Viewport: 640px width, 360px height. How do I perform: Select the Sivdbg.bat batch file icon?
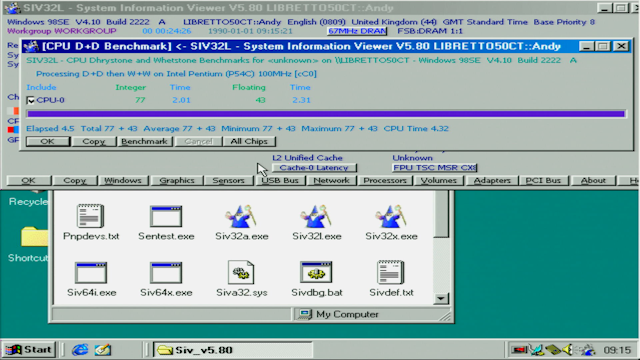click(x=316, y=272)
